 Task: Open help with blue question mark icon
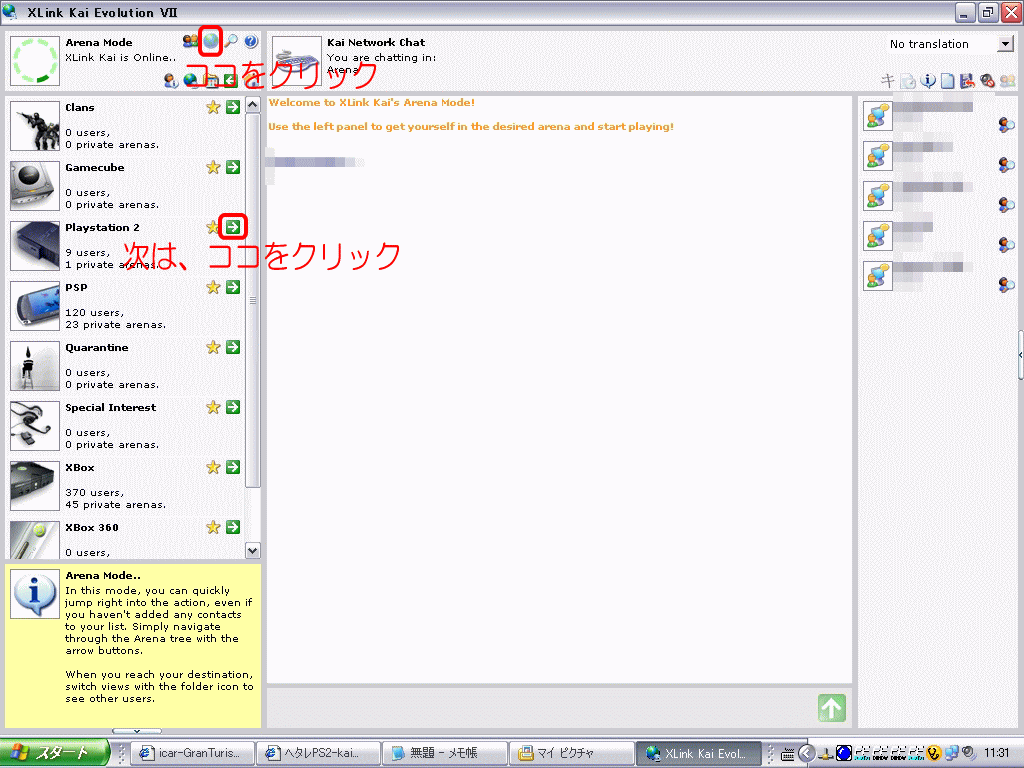251,41
